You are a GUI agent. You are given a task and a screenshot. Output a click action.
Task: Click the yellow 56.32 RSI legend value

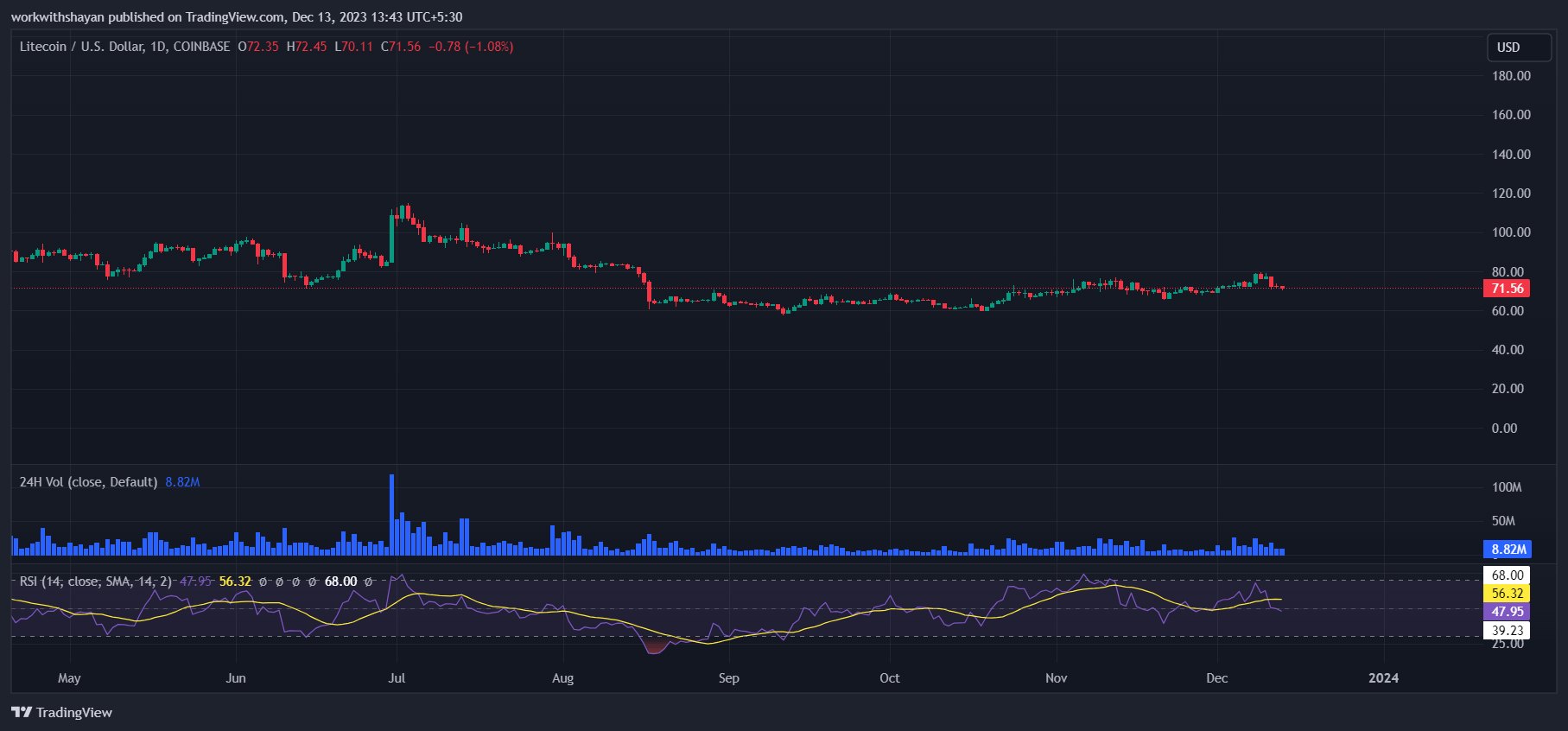pyautogui.click(x=235, y=582)
